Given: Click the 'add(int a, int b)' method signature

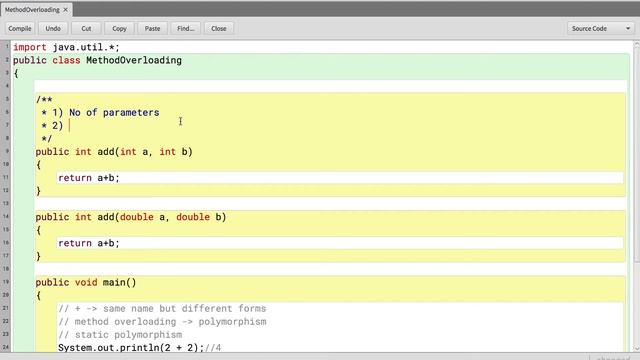Looking at the screenshot, I should (145, 152).
